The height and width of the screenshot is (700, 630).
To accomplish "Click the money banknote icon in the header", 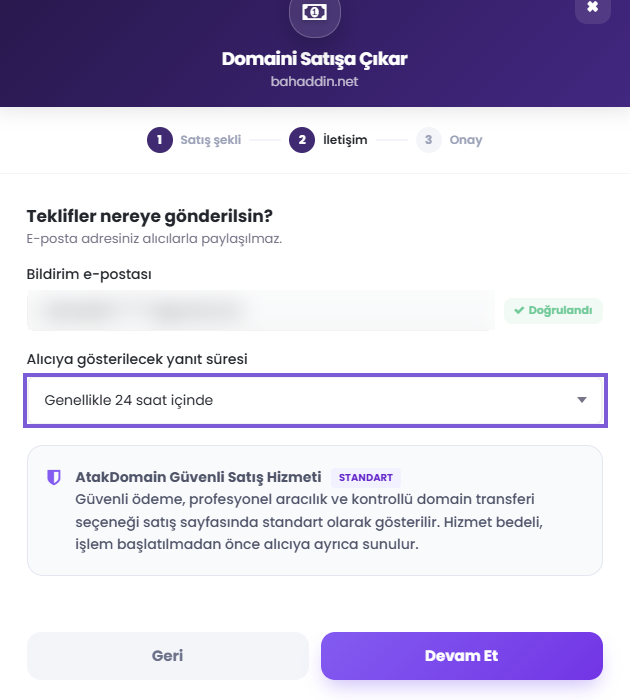I will pos(314,12).
